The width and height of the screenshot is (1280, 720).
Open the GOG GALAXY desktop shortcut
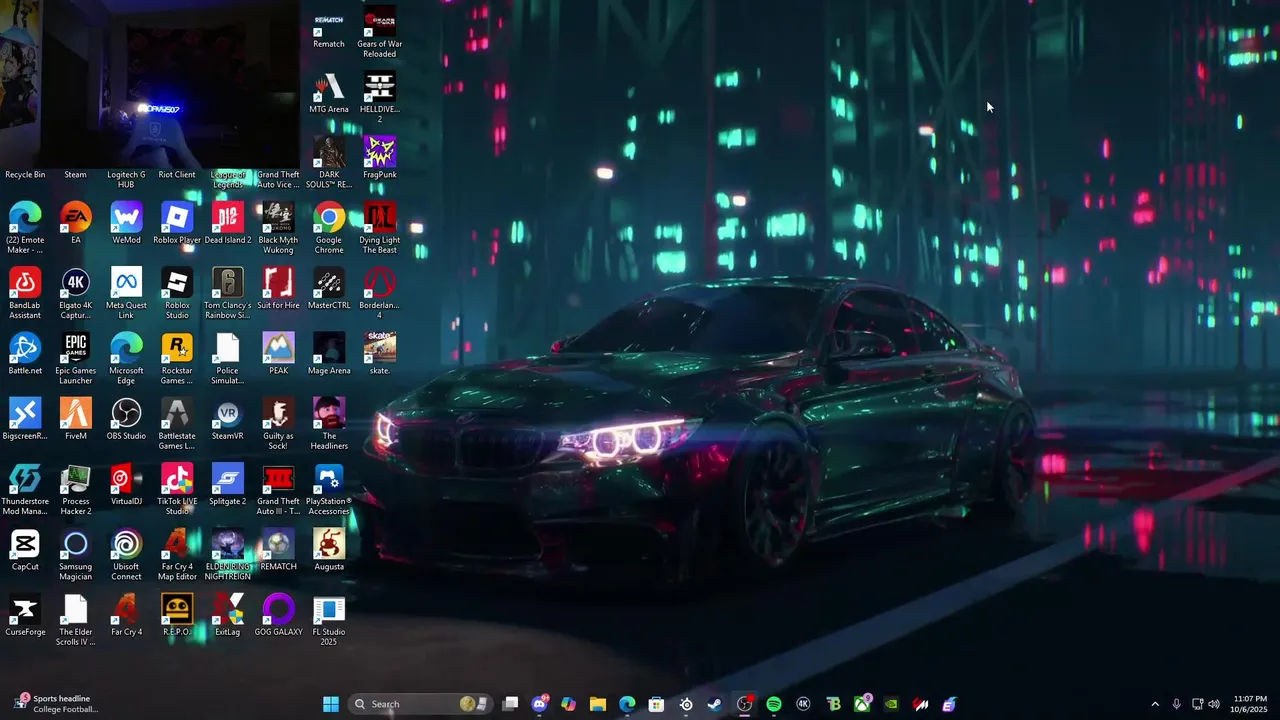(x=278, y=615)
